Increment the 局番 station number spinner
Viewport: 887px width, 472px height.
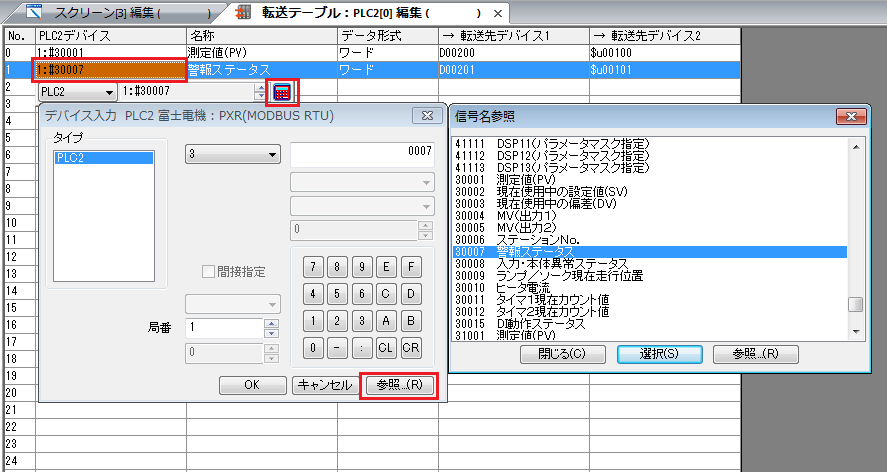tap(269, 323)
